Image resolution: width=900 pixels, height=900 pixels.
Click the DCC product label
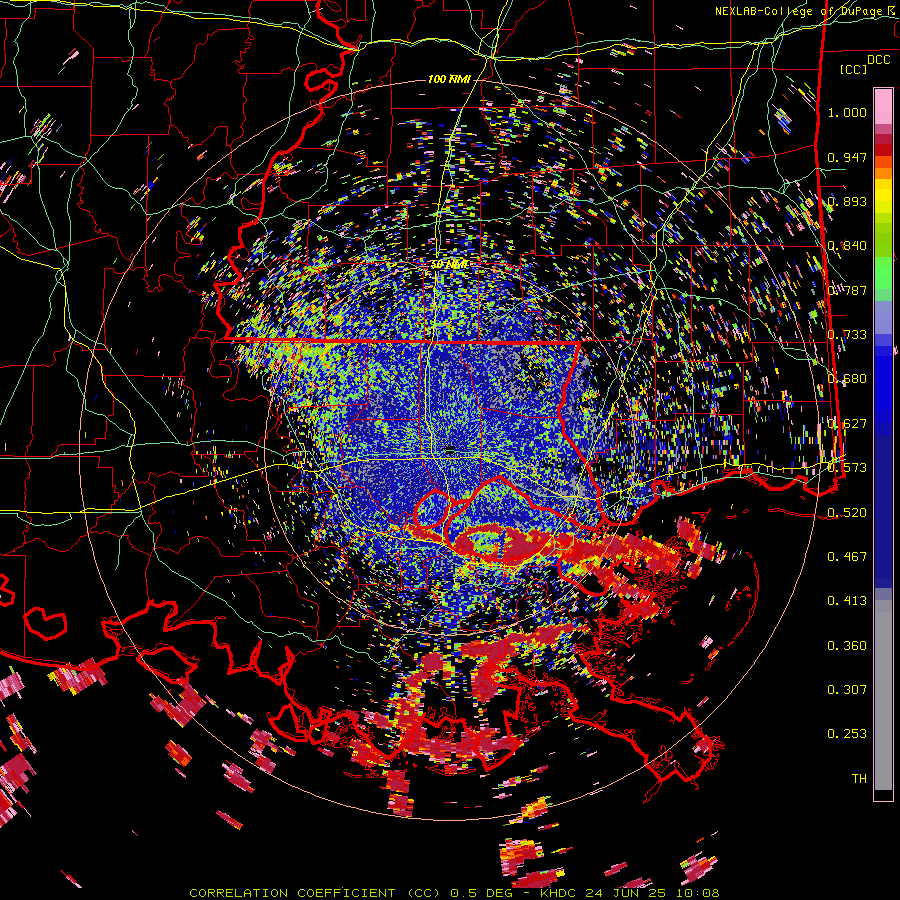[878, 60]
